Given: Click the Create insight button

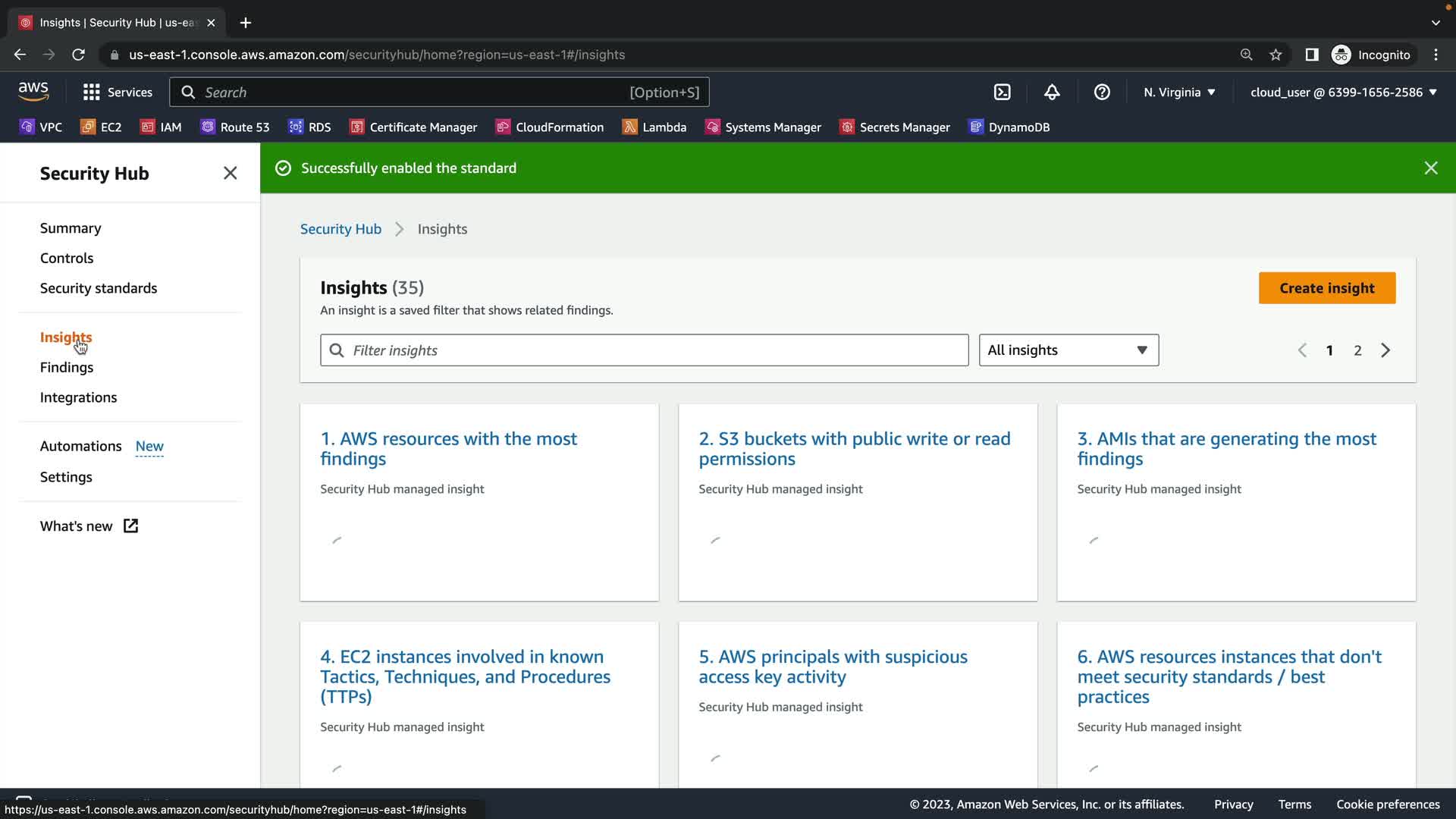Looking at the screenshot, I should (1326, 288).
